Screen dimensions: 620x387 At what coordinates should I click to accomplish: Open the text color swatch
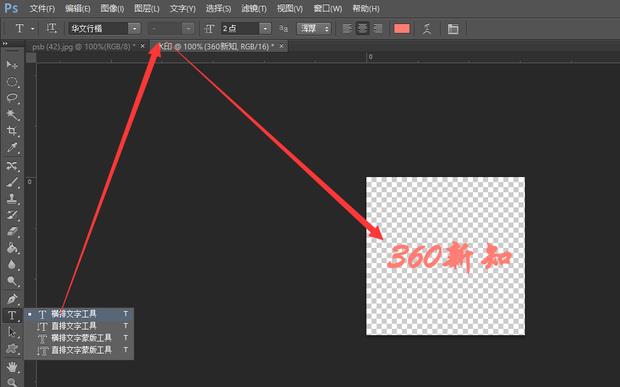pyautogui.click(x=402, y=28)
